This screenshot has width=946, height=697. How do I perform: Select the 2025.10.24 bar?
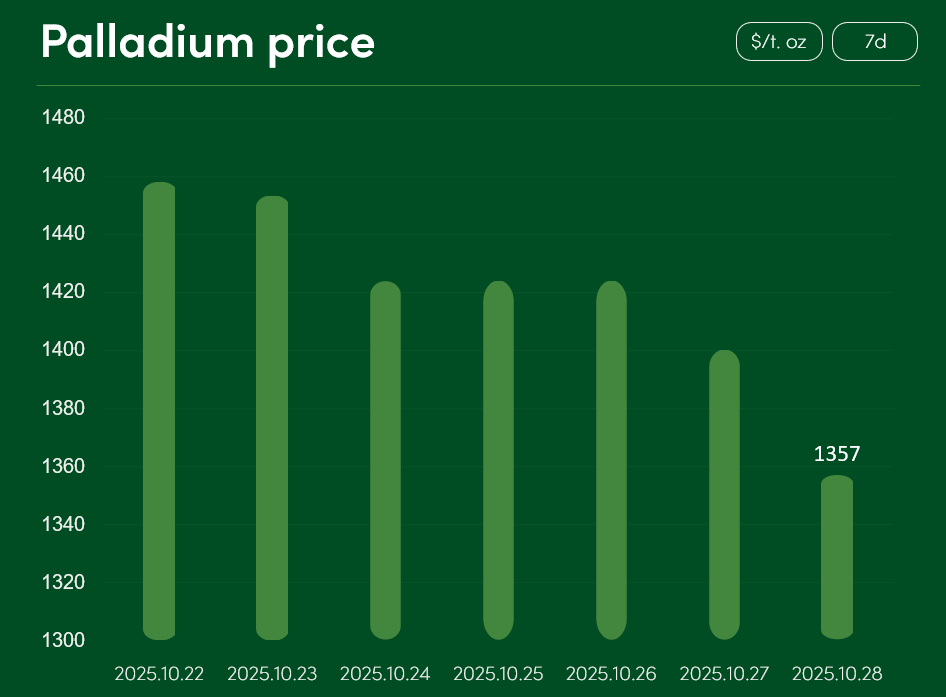pyautogui.click(x=385, y=460)
